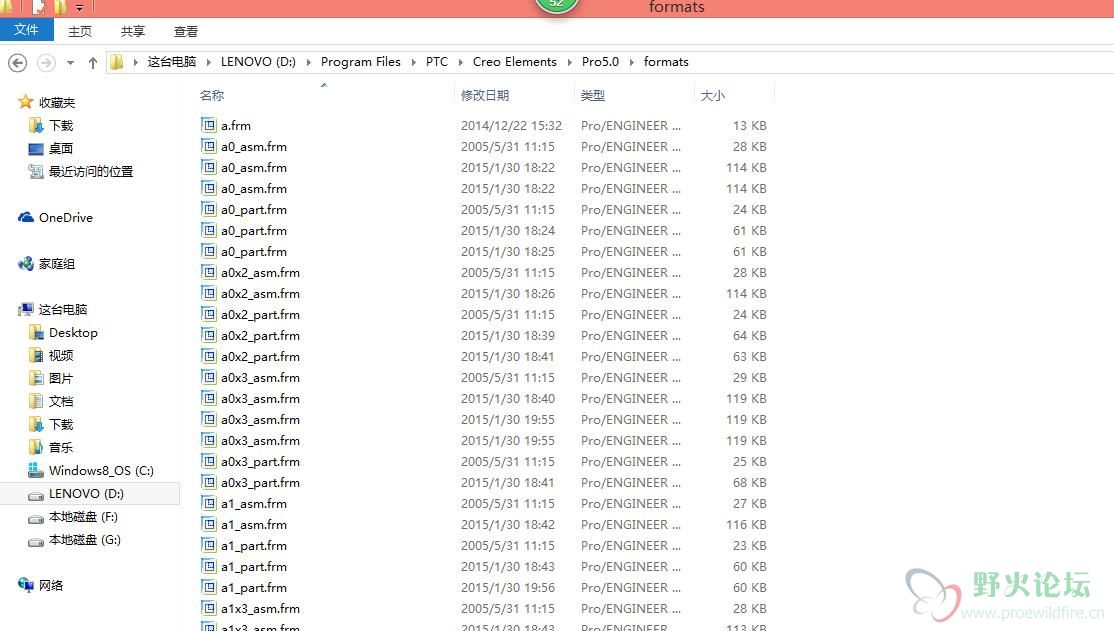Select the a.frm file icon
This screenshot has width=1114, height=631.
[208, 125]
